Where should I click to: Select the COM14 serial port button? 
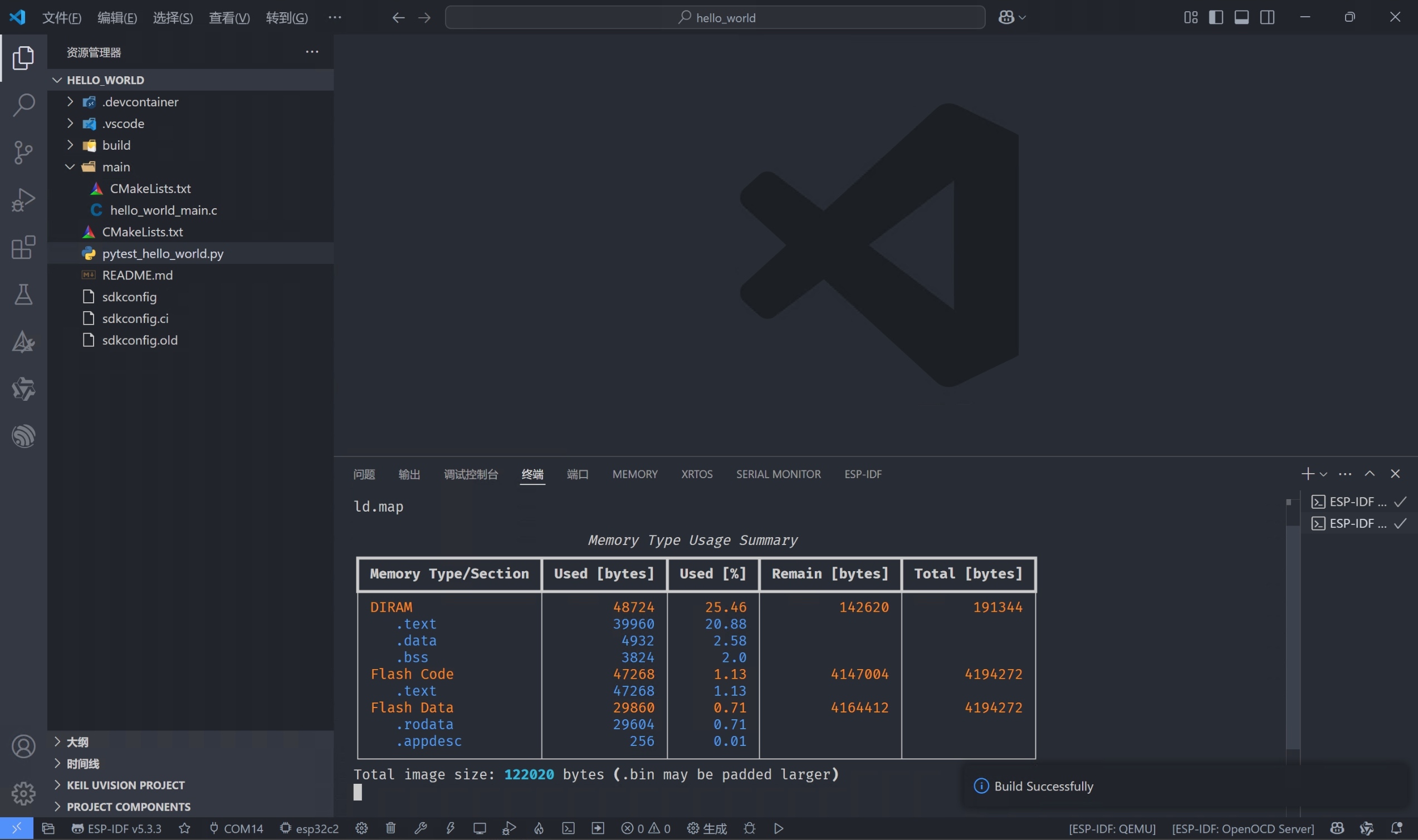[x=237, y=828]
